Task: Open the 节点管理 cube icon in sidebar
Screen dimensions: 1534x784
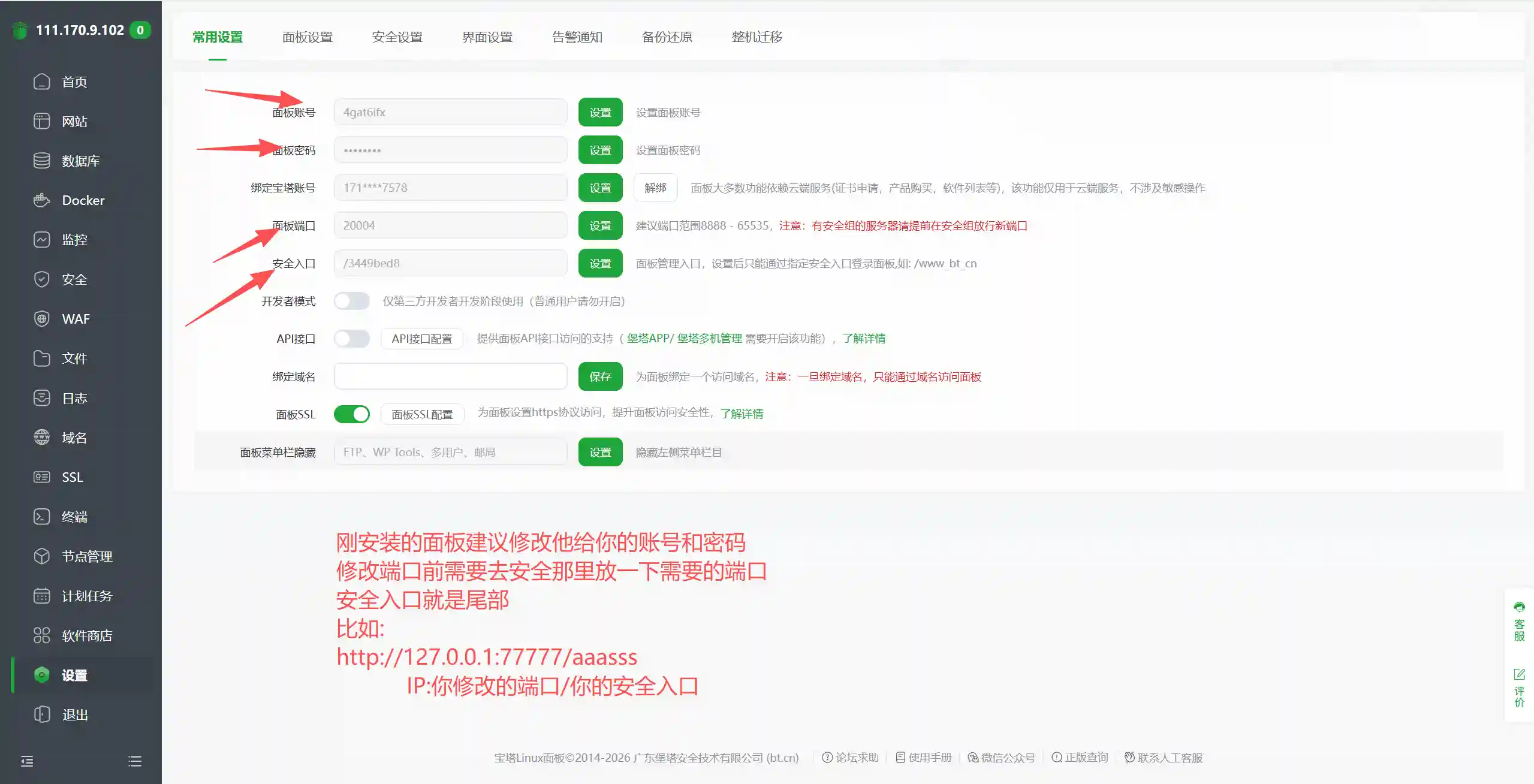Action: (x=41, y=556)
